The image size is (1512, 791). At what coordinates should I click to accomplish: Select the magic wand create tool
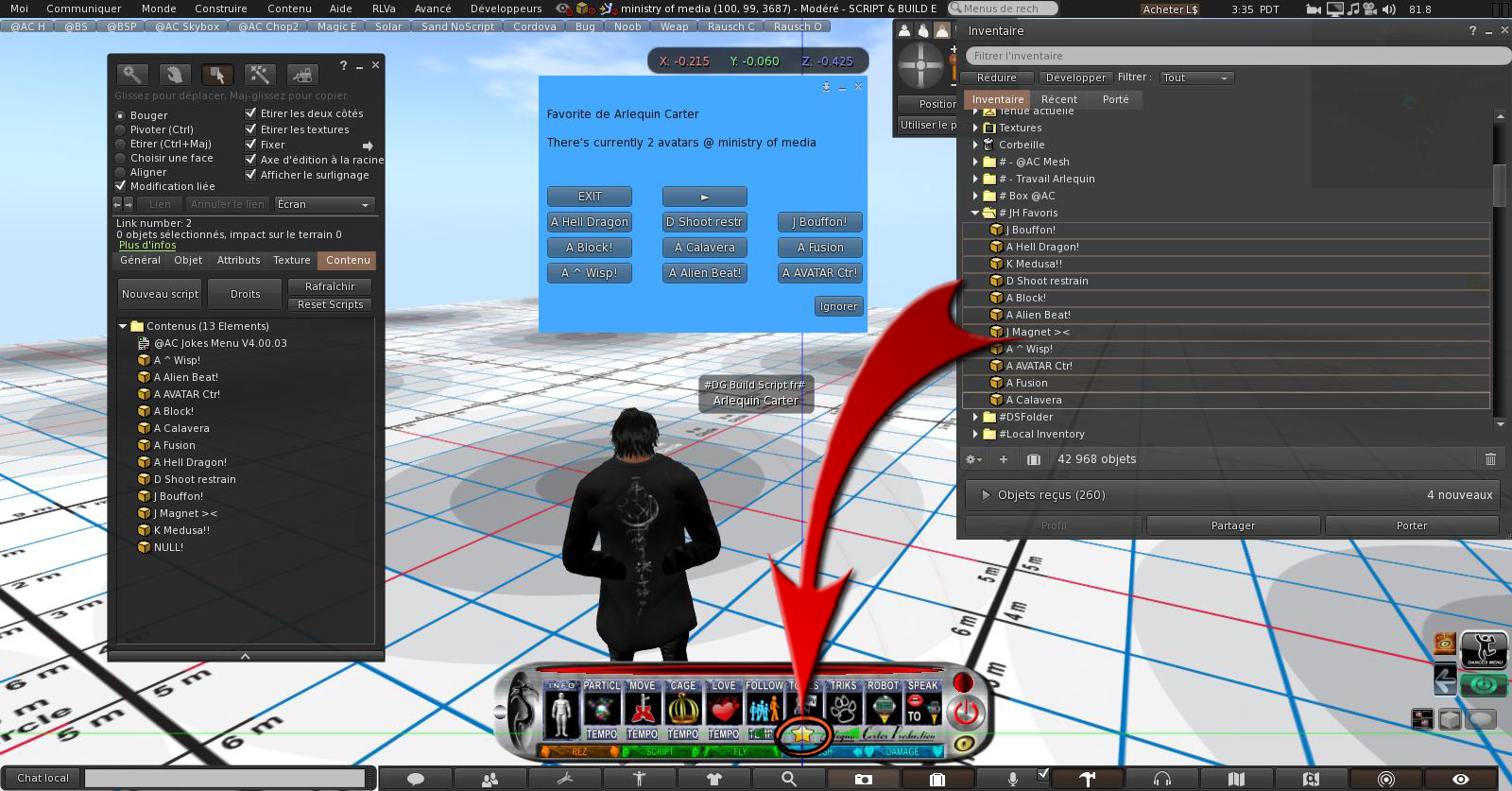(259, 75)
